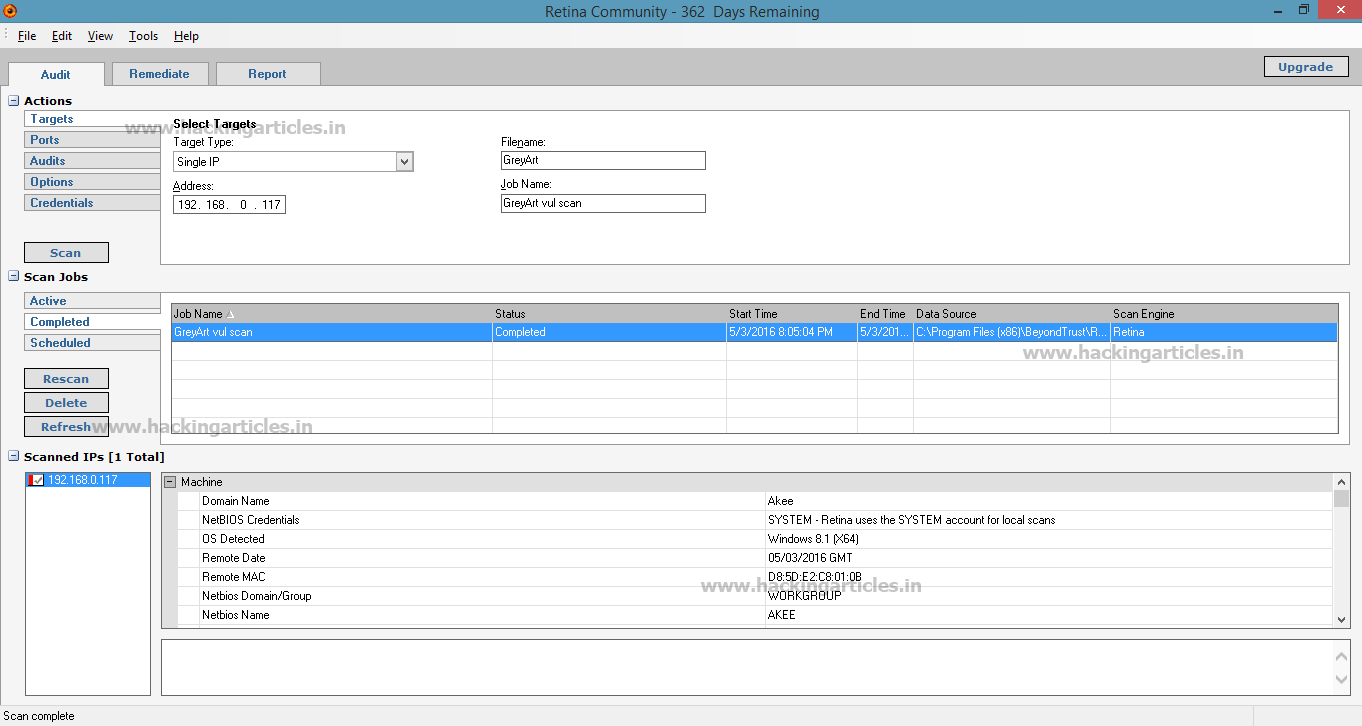Open the Target Type dropdown
This screenshot has width=1362, height=726.
[x=404, y=161]
